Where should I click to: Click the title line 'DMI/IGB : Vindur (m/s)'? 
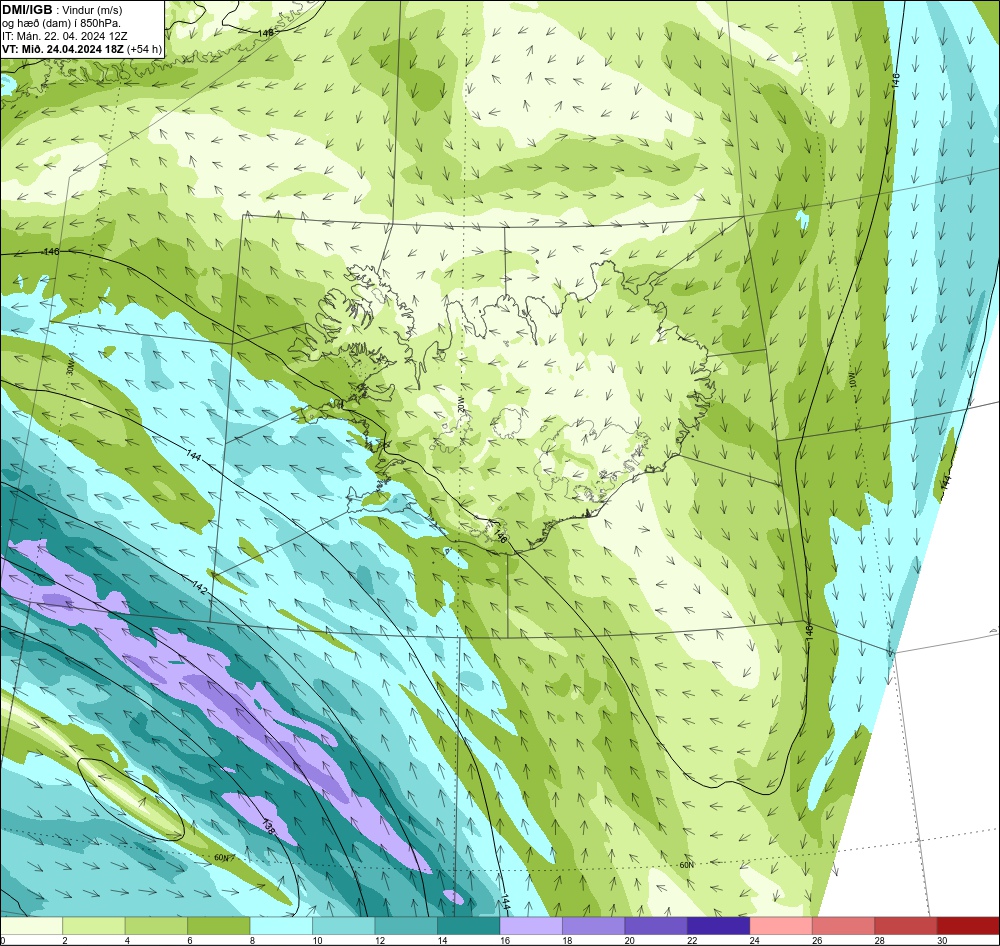point(62,10)
